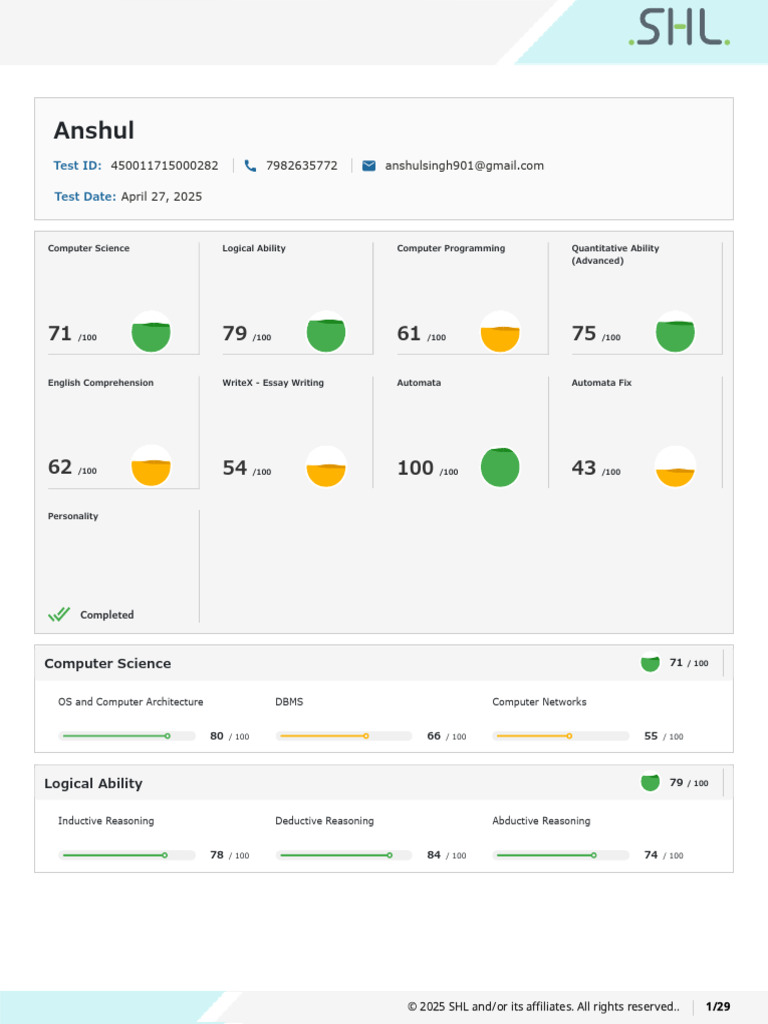Click the Automata full green gauge icon

pyautogui.click(x=500, y=467)
